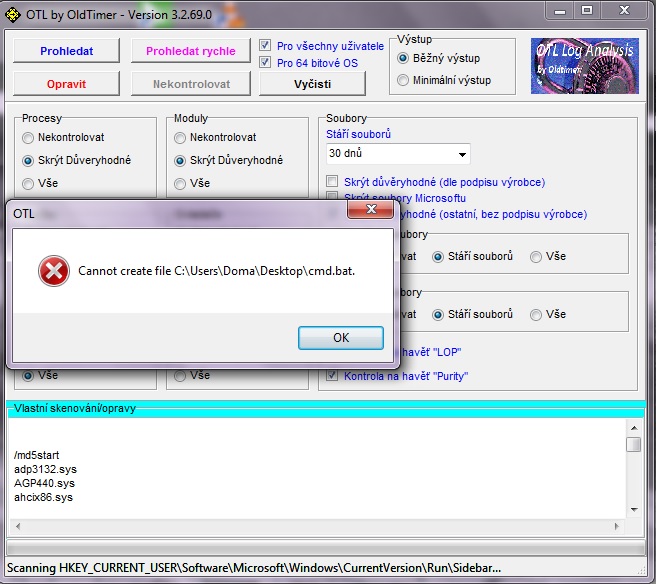Click the scroll up arrow in custom scan box
Image resolution: width=656 pixels, height=584 pixels.
click(633, 445)
